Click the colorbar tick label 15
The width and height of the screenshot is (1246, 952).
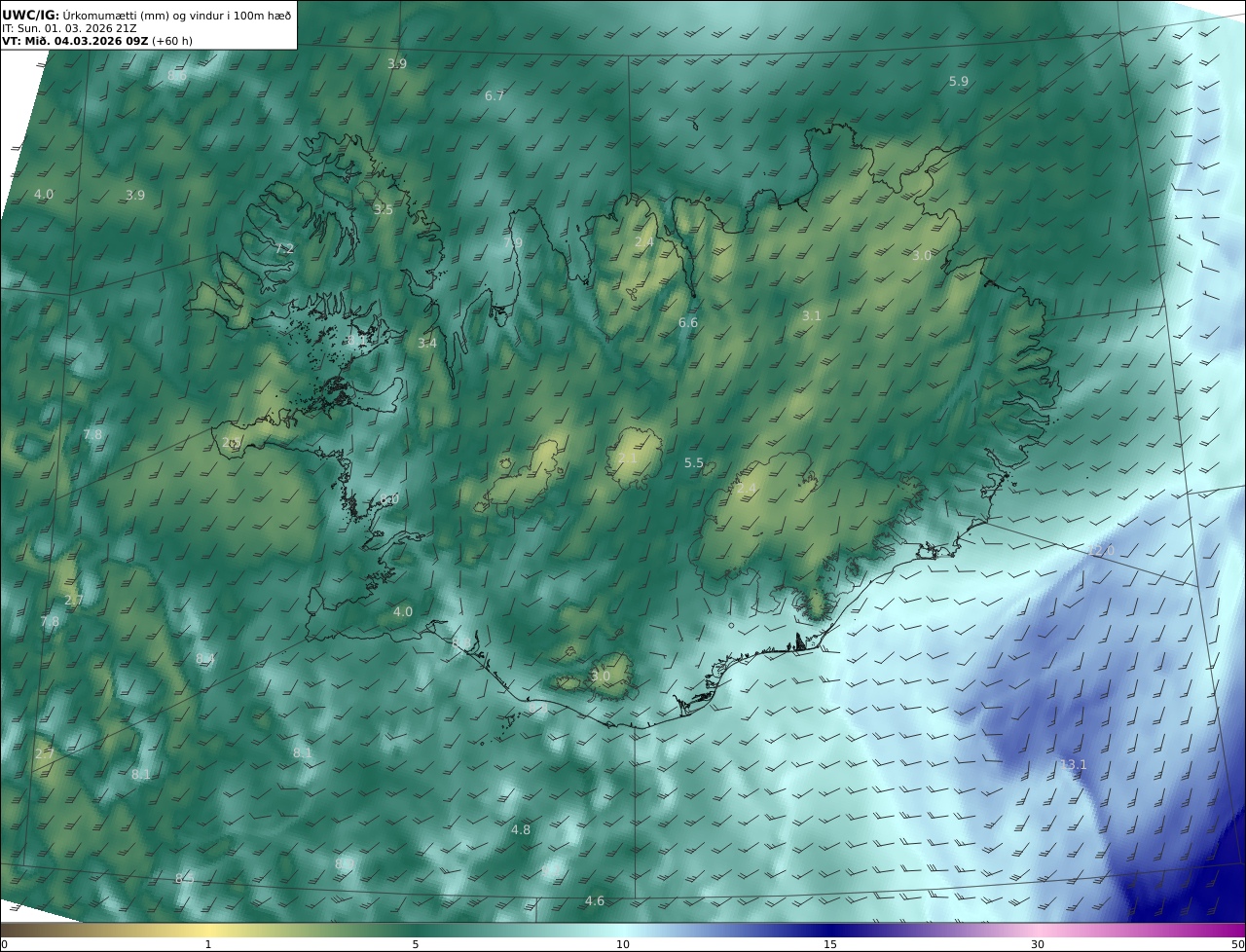tap(830, 944)
